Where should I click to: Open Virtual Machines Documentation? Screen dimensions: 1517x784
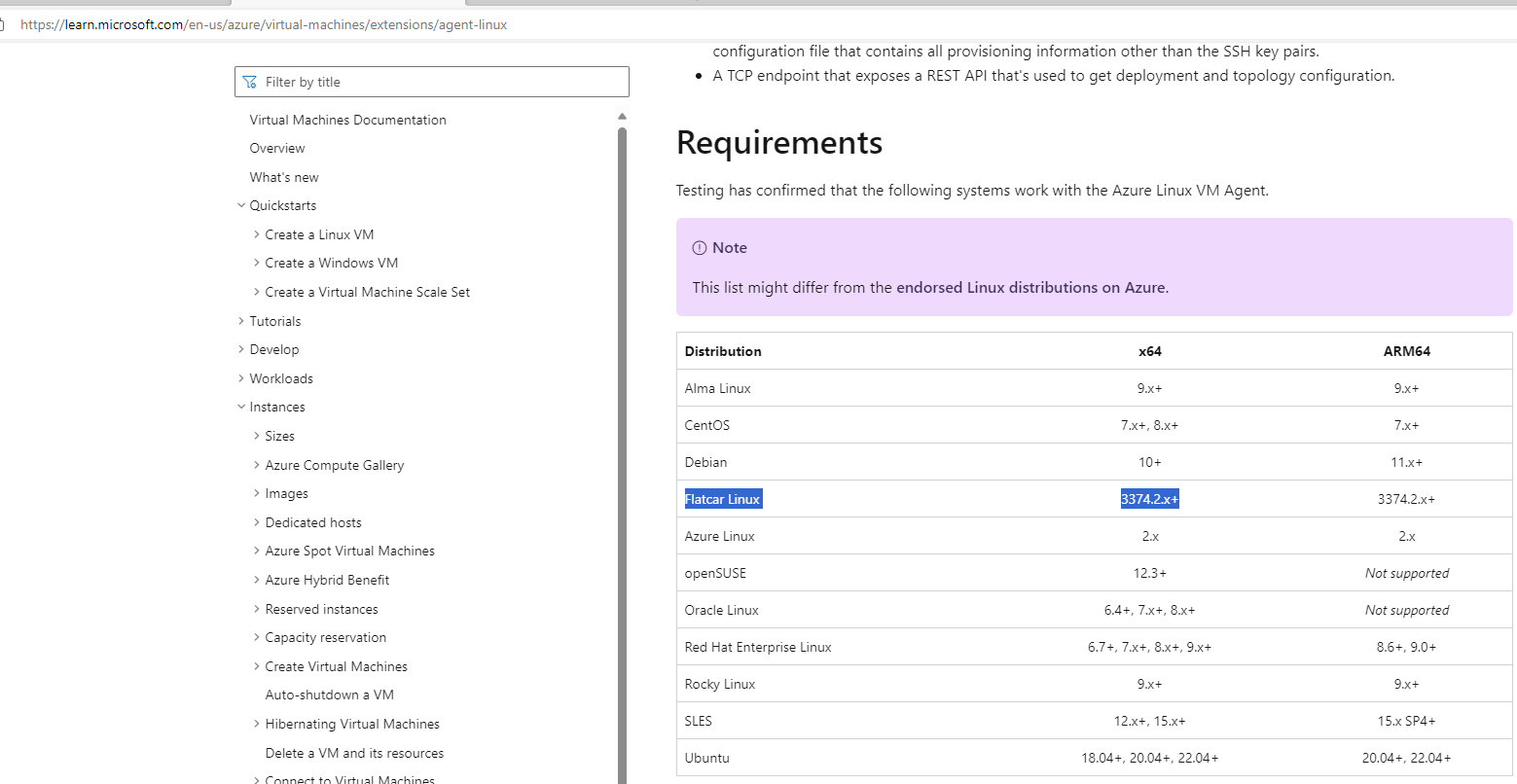[x=347, y=119]
